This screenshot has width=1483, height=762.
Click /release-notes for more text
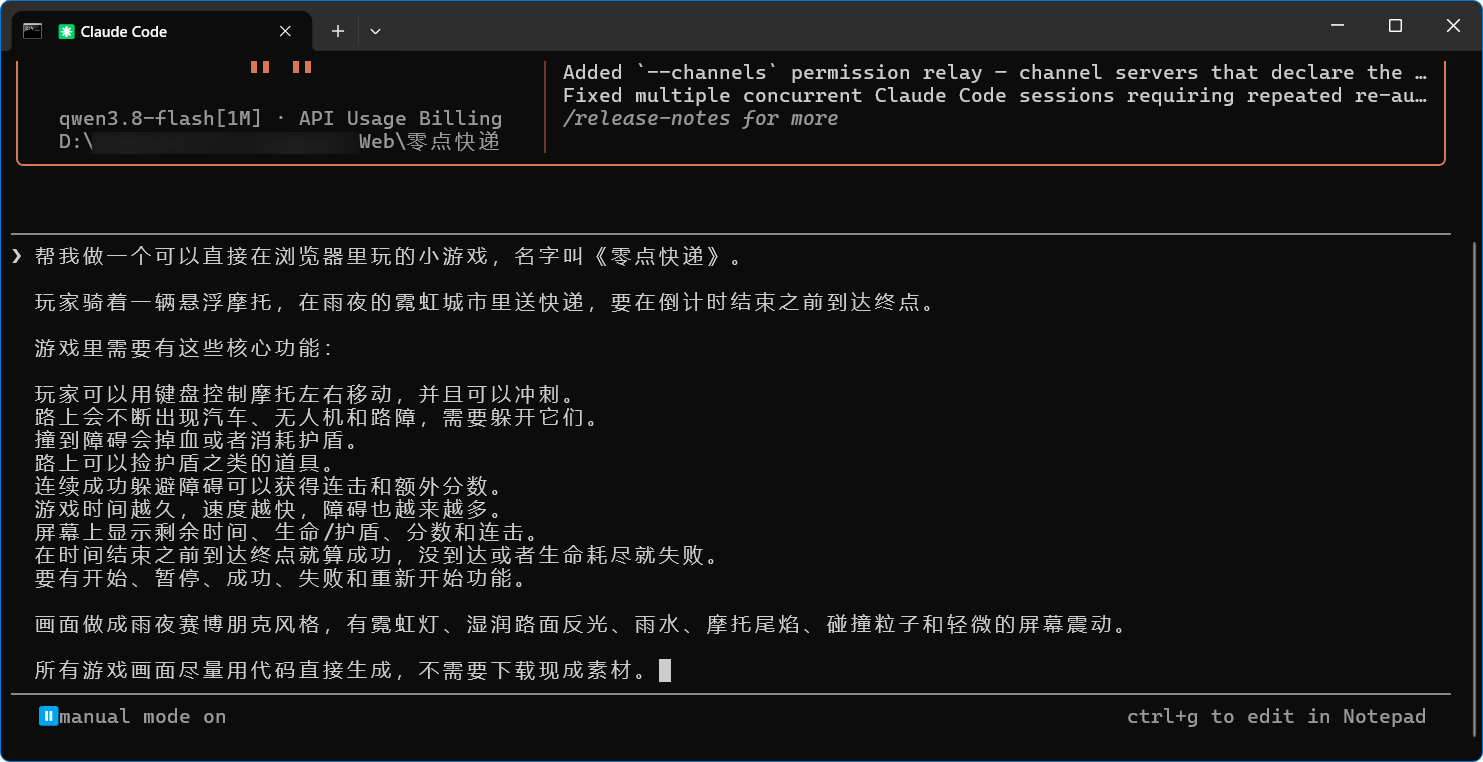[700, 119]
